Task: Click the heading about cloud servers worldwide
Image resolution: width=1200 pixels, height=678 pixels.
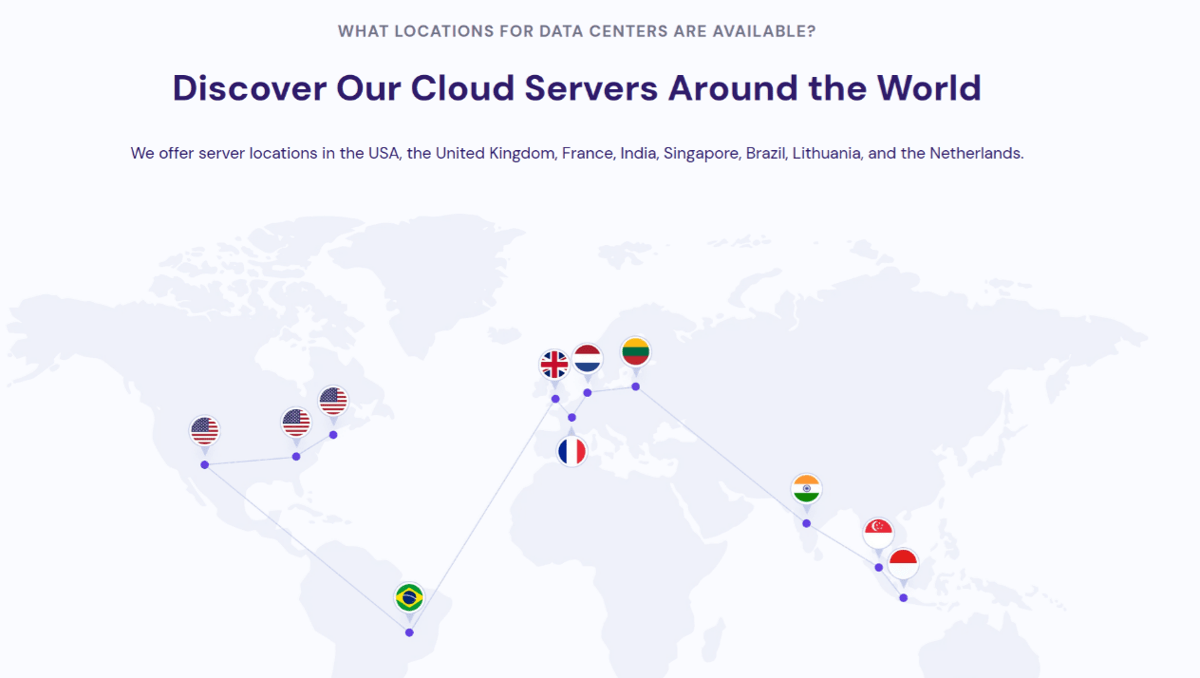Action: [576, 89]
